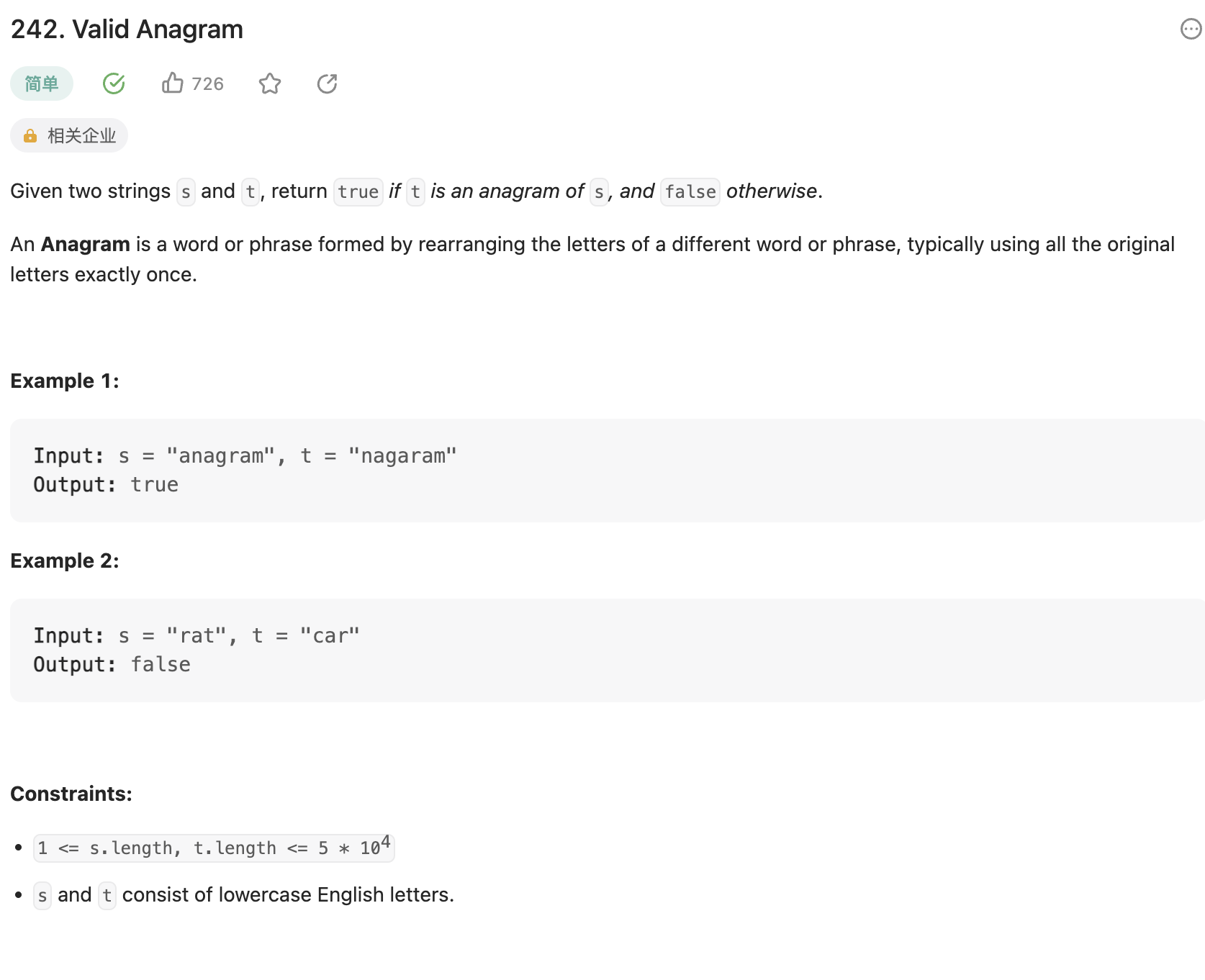The image size is (1205, 980).
Task: Click the s.length constraint code snippet
Action: coord(214,848)
